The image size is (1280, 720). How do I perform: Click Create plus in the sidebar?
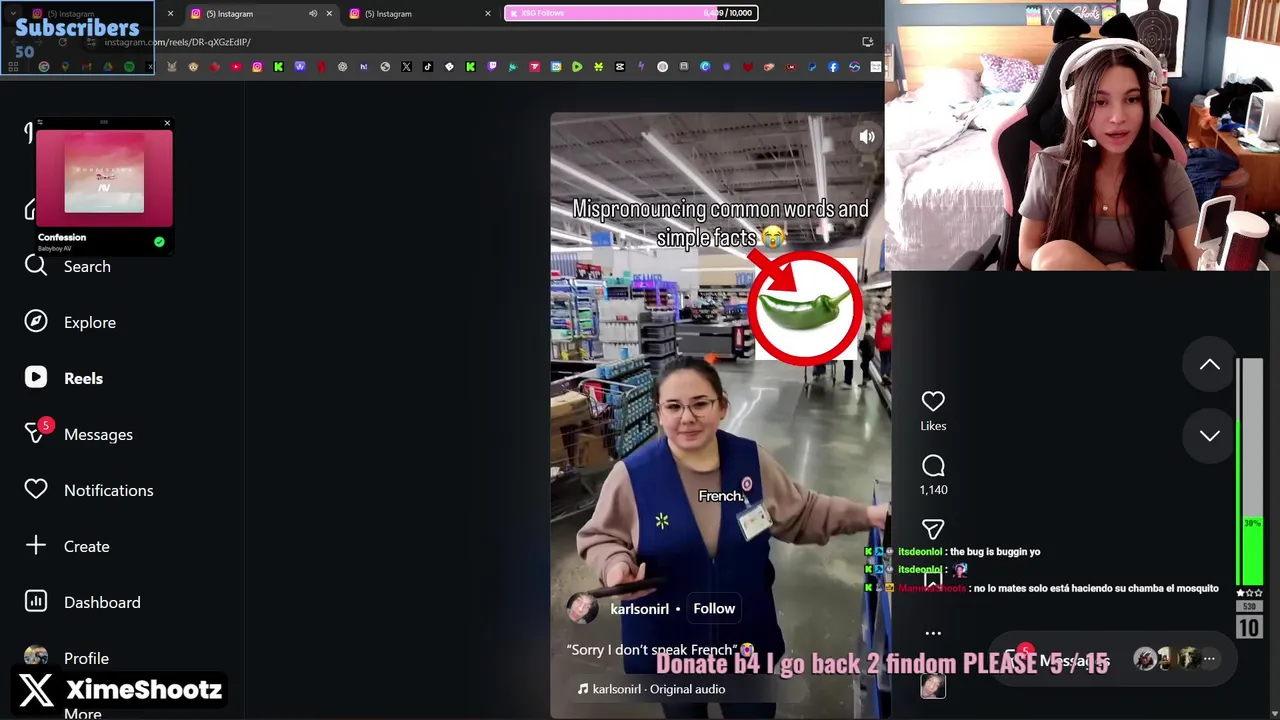(x=67, y=546)
